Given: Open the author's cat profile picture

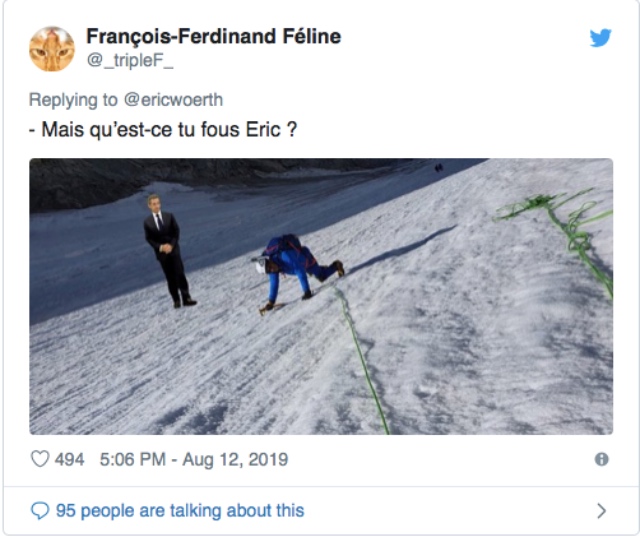Looking at the screenshot, I should 52,49.
